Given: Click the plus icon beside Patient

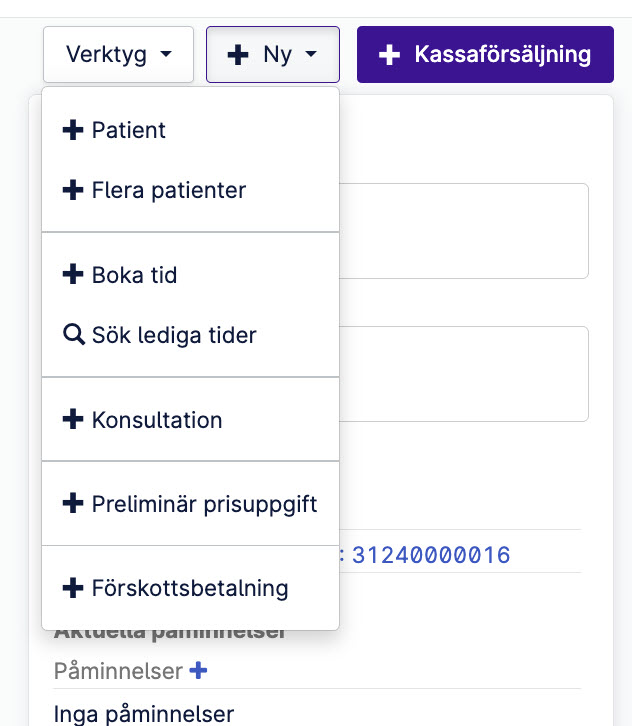Looking at the screenshot, I should pos(73,130).
